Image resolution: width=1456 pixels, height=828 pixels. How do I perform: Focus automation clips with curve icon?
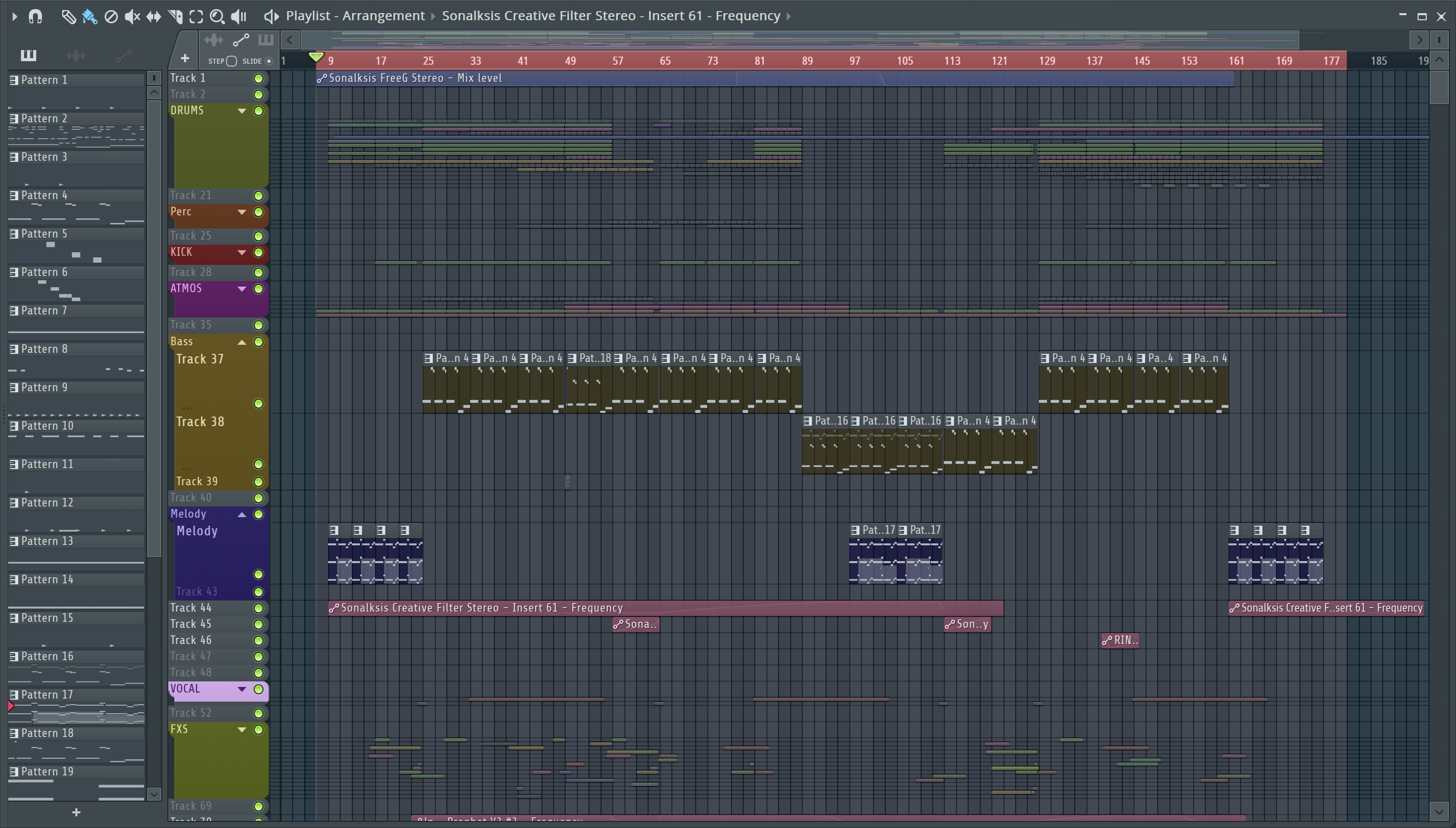241,40
